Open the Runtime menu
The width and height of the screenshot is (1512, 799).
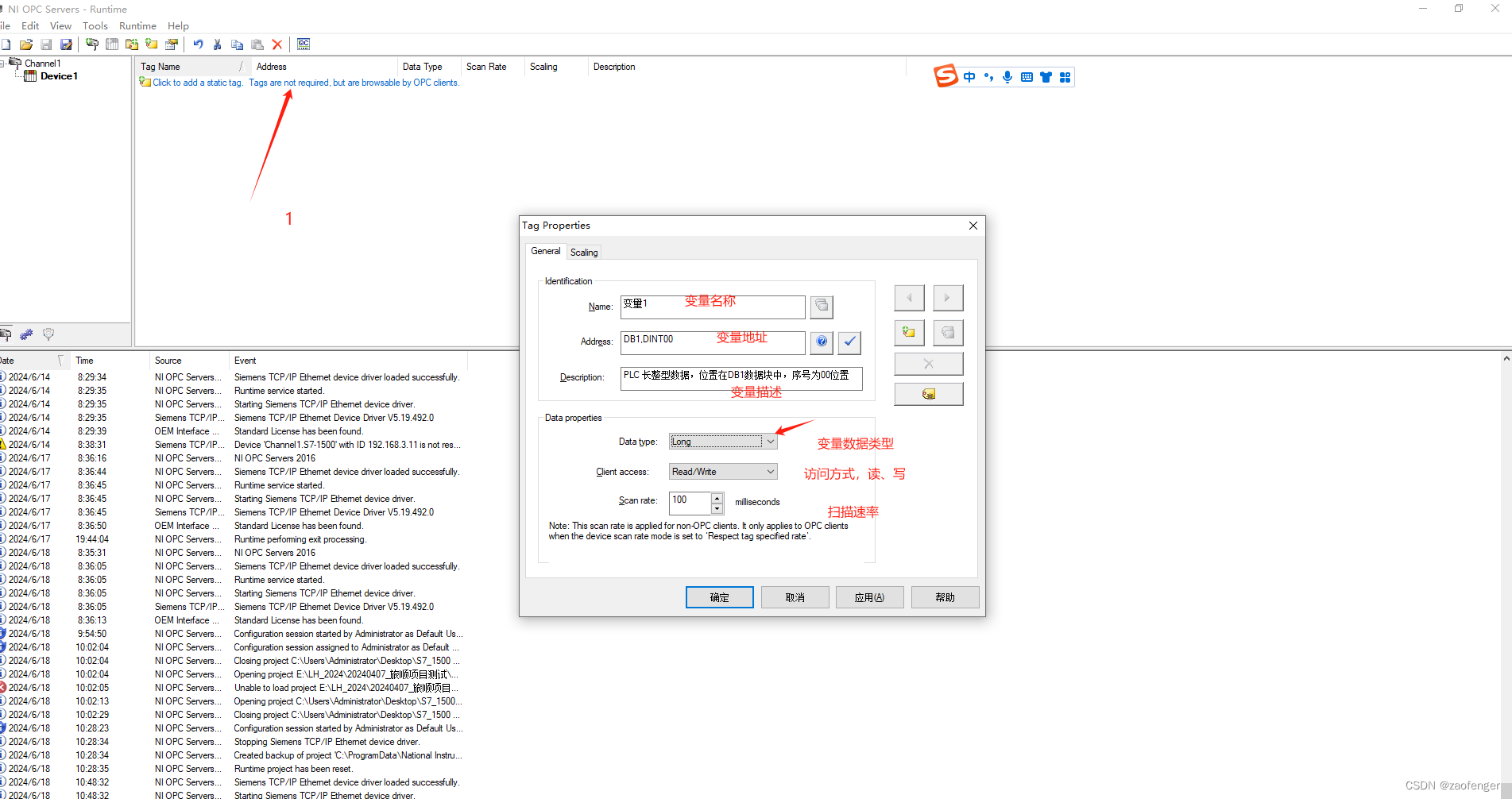pyautogui.click(x=137, y=25)
